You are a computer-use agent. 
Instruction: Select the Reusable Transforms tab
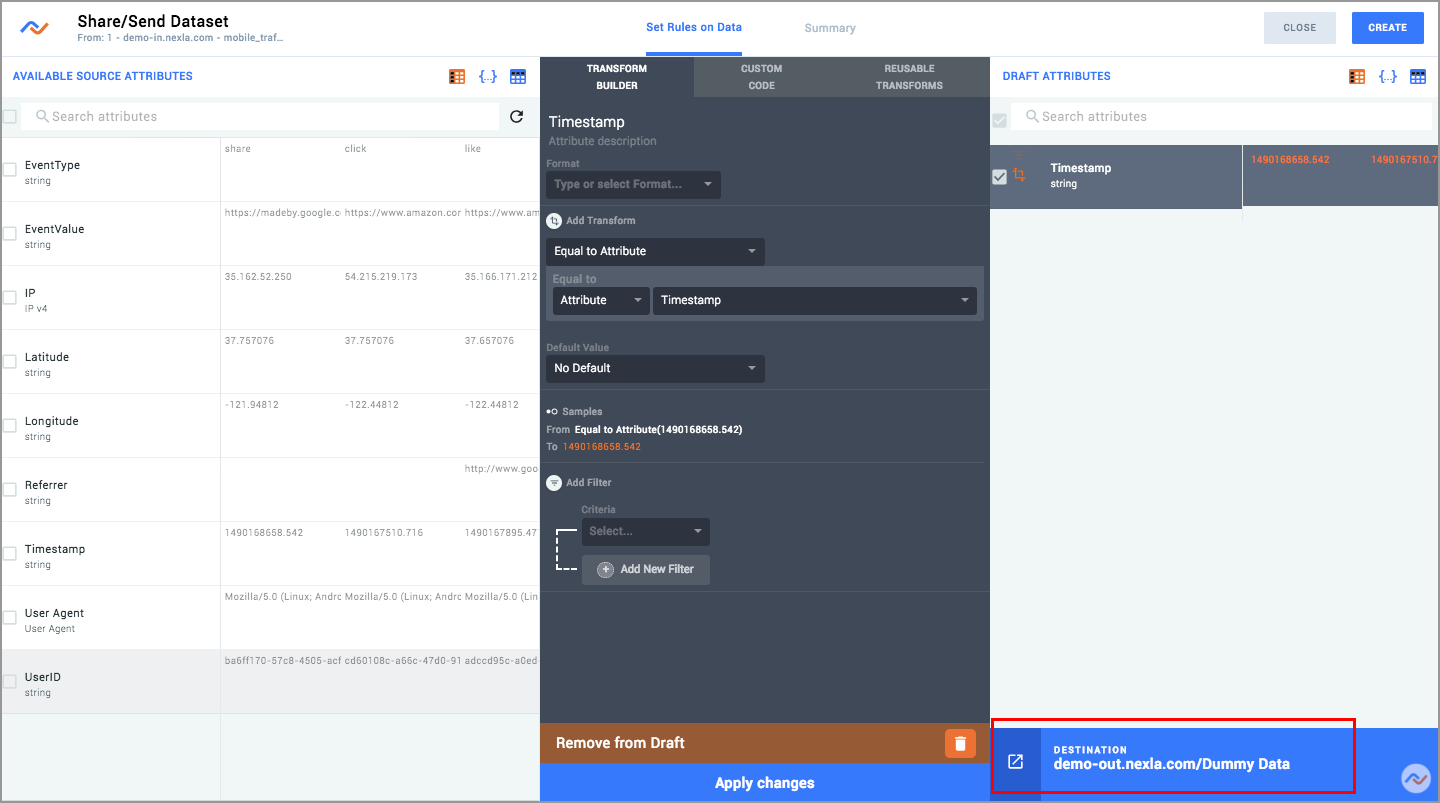point(909,77)
